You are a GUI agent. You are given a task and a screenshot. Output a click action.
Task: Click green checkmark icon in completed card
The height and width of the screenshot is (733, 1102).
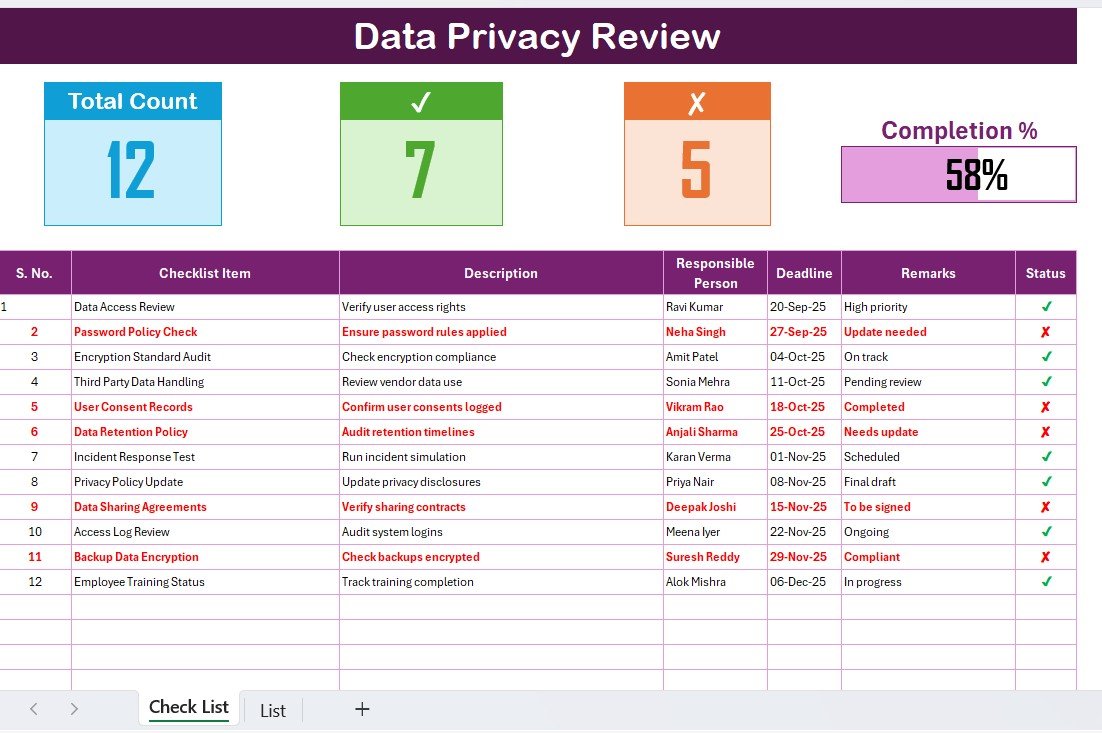click(421, 101)
